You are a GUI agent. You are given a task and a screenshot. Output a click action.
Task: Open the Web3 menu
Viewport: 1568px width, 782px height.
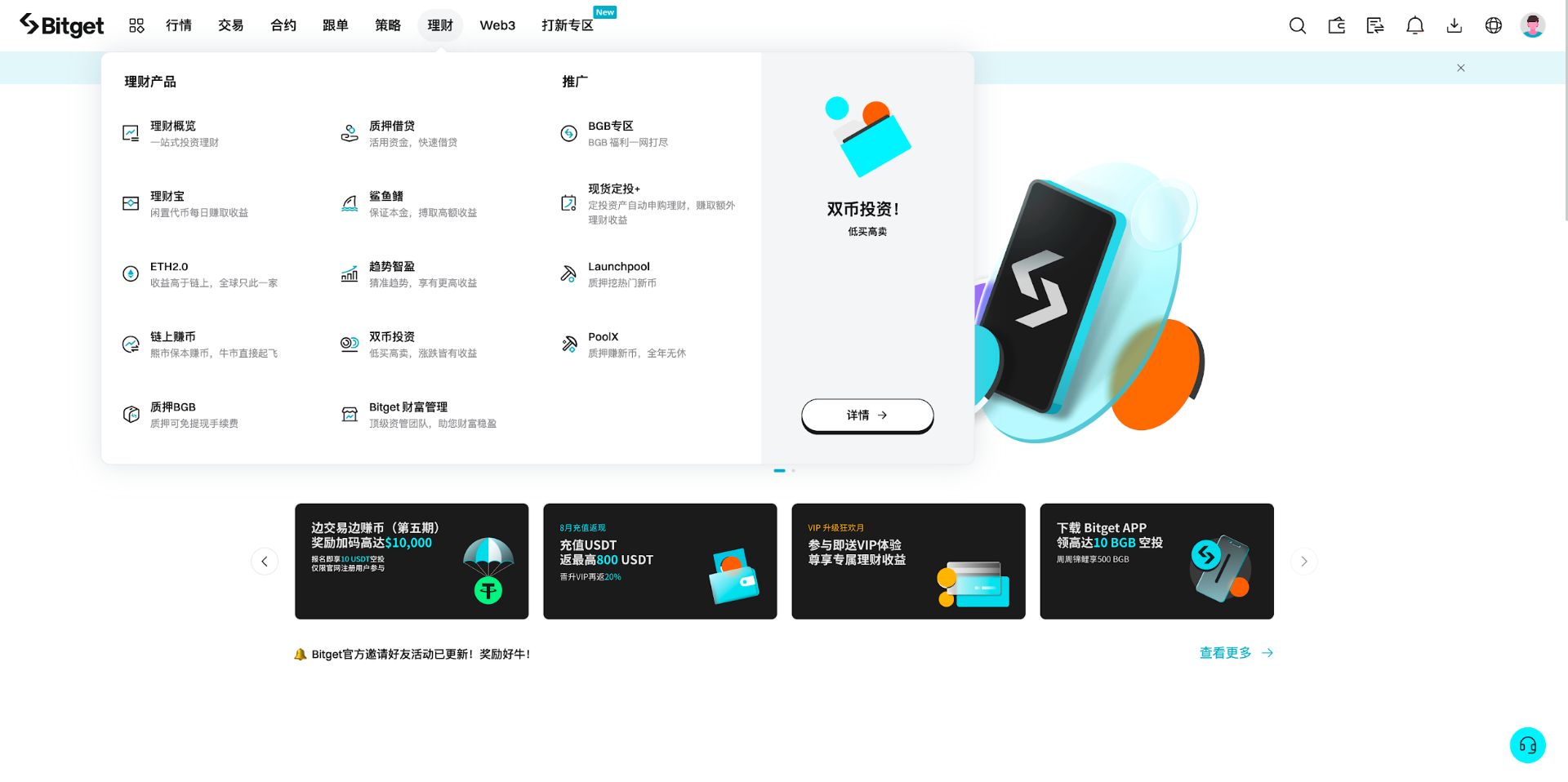pos(497,25)
